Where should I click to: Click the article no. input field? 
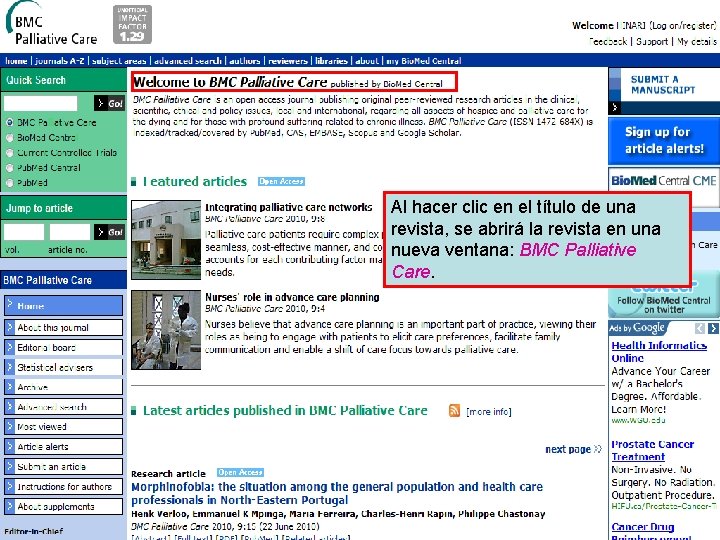[x=70, y=232]
